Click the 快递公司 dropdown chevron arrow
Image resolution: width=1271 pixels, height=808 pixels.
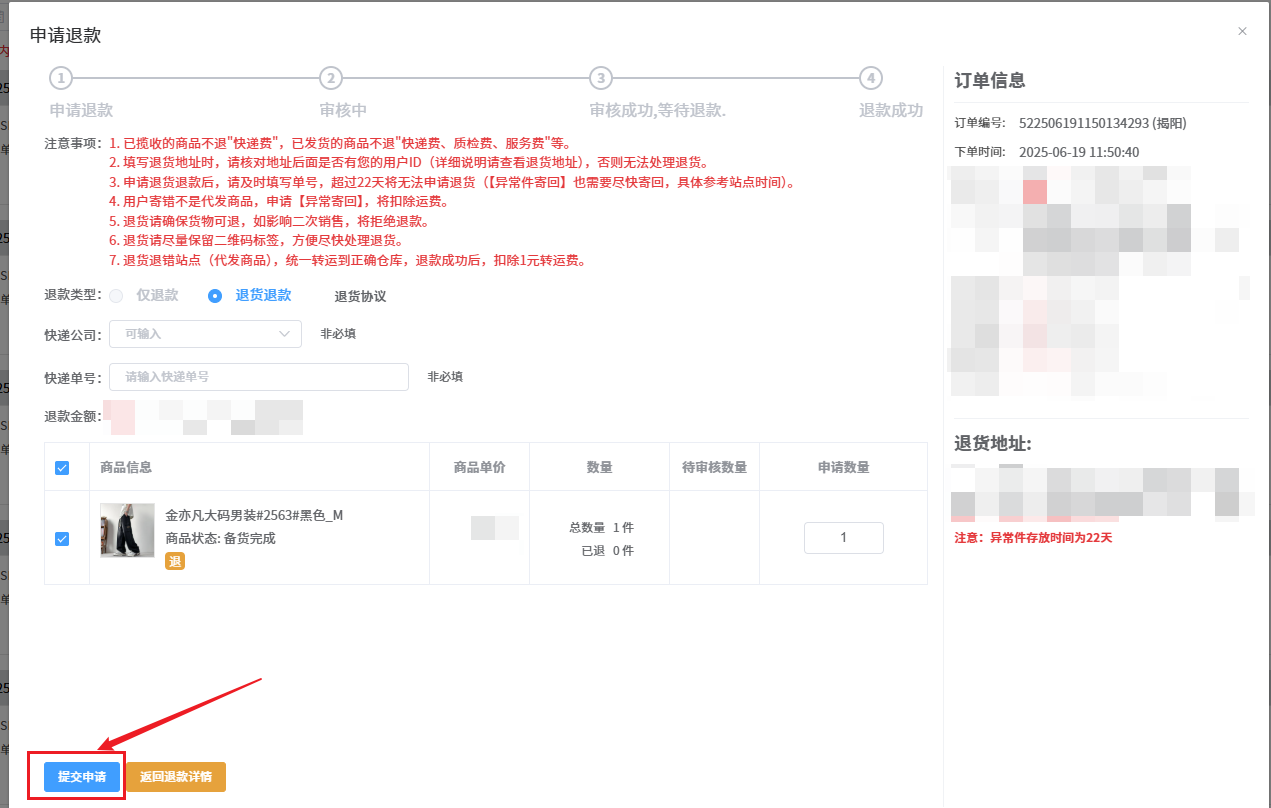point(285,334)
